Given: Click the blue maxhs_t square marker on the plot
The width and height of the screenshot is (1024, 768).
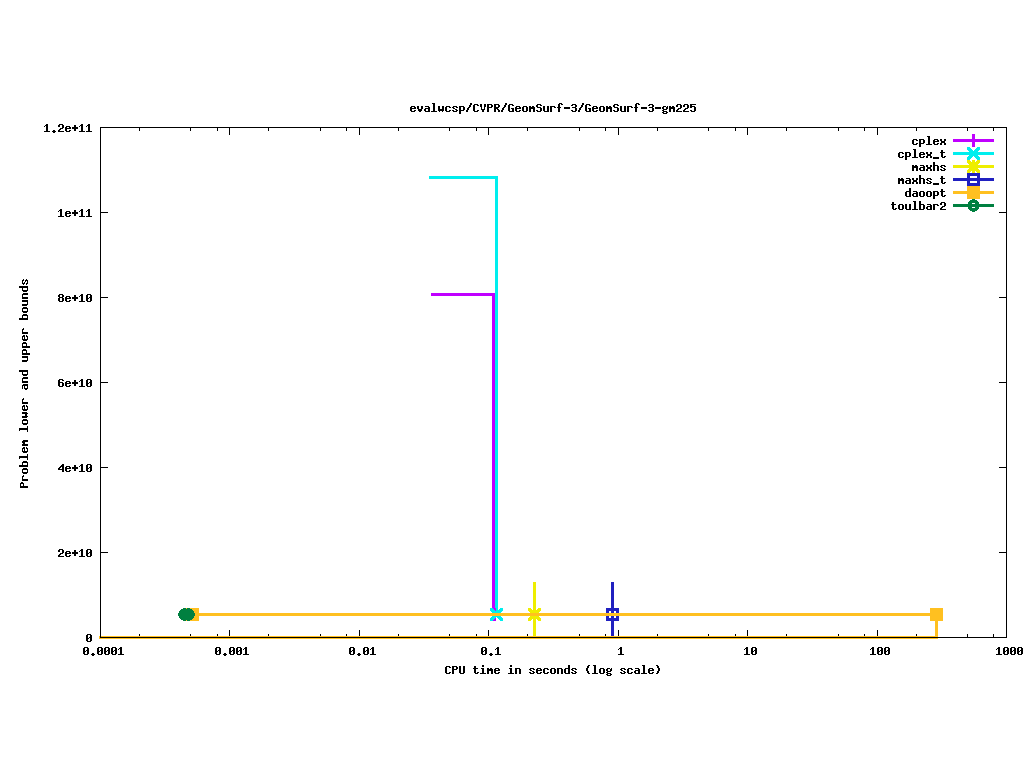Looking at the screenshot, I should point(612,614).
